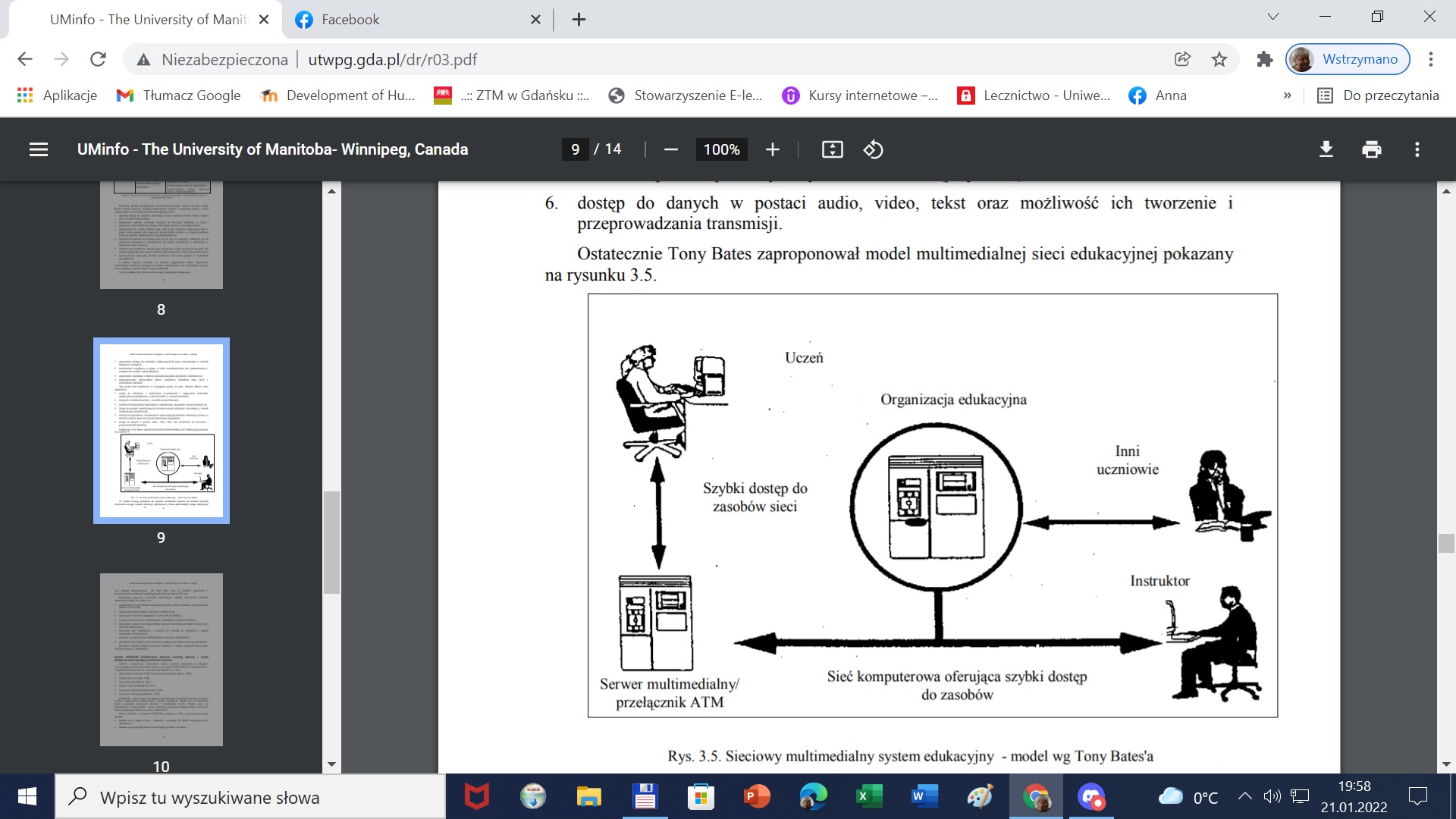The height and width of the screenshot is (819, 1456).
Task: Open the Aplikacje apps shortcut
Action: tap(58, 96)
